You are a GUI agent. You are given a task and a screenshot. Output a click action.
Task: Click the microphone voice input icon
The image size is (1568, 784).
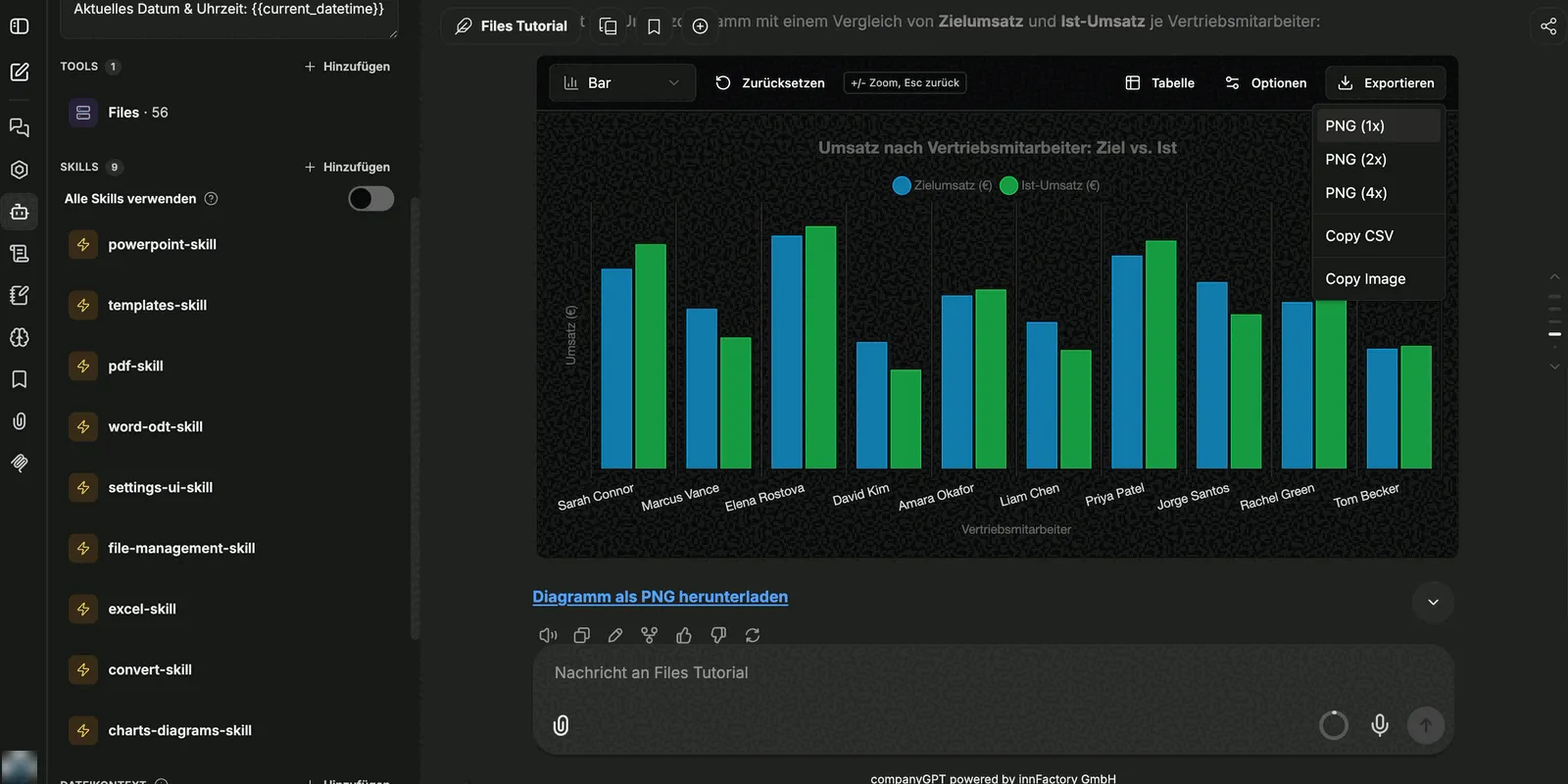coord(1380,725)
